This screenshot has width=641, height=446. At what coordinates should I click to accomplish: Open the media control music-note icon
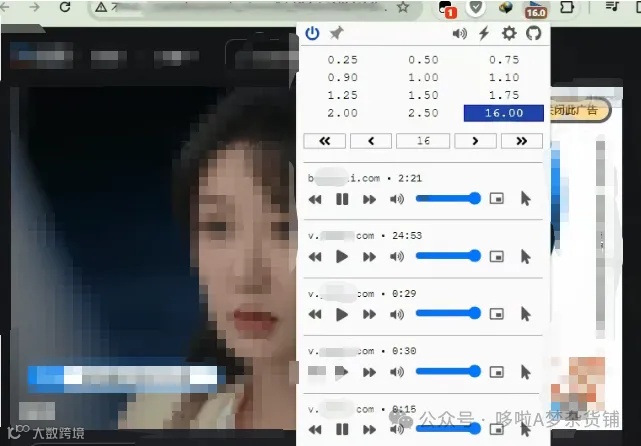pos(612,7)
